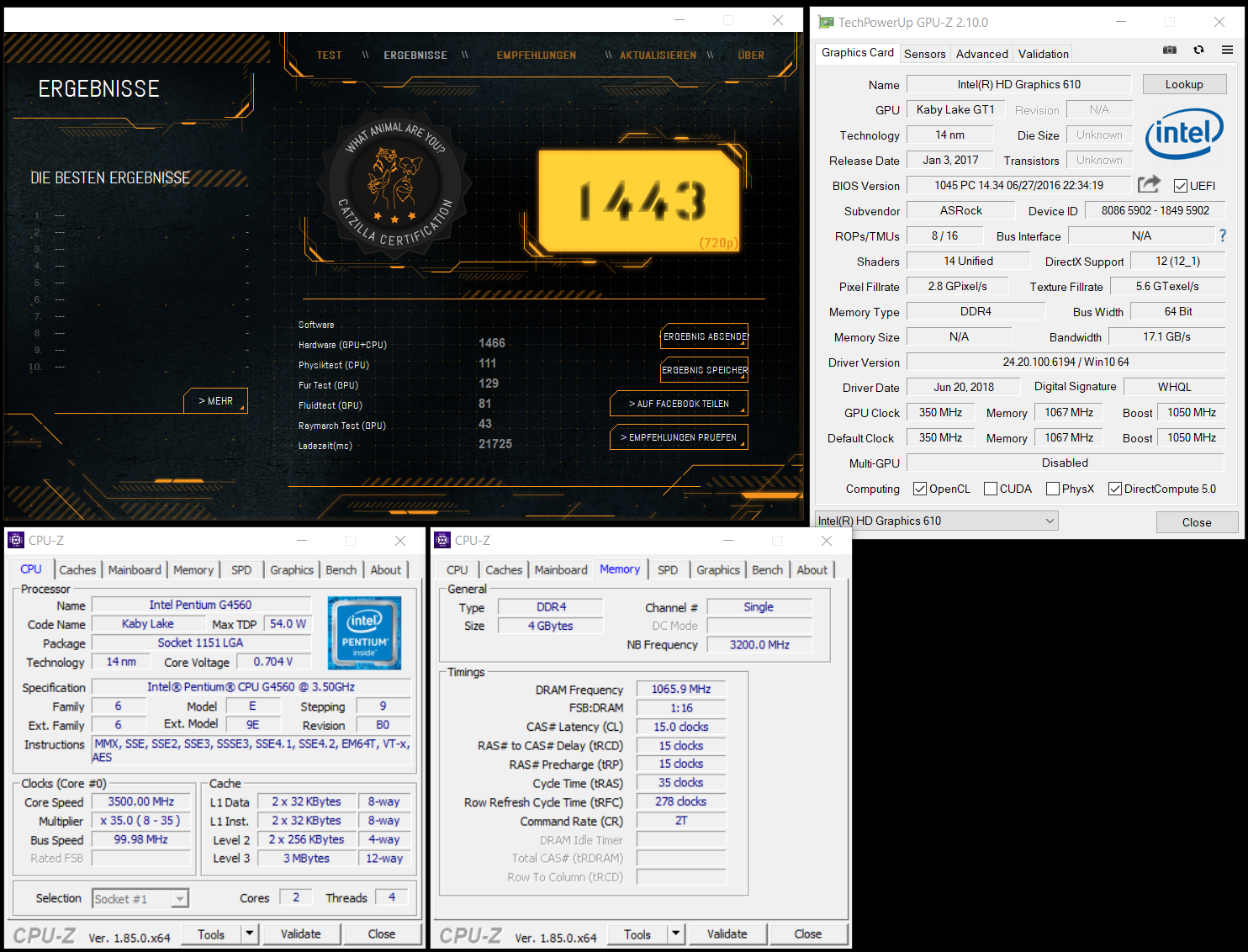Click AUF FACEBOOK TEILEN button
This screenshot has height=952, width=1248.
click(x=679, y=404)
